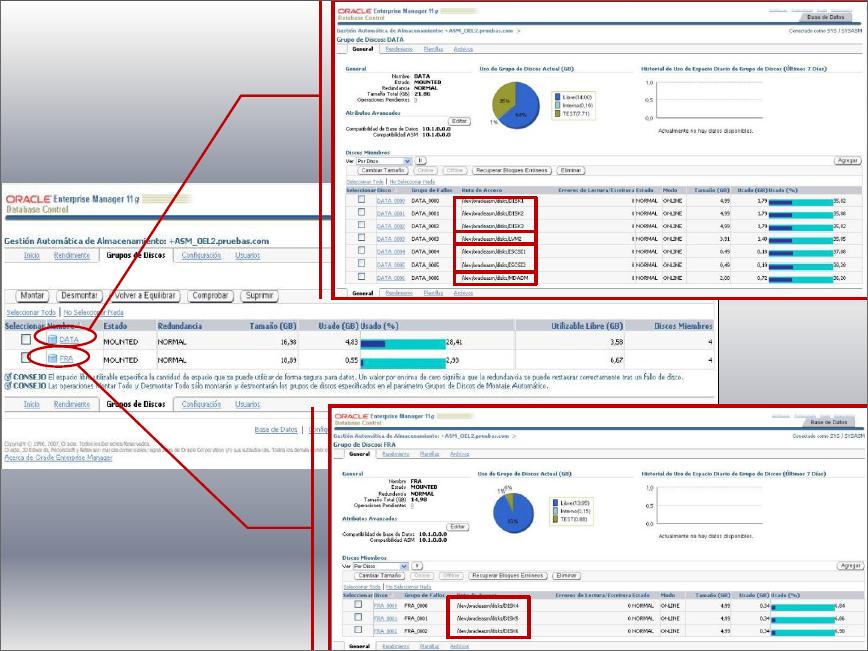Open the FRA disk group icon in main list
This screenshot has height=651, width=868.
click(x=52, y=359)
